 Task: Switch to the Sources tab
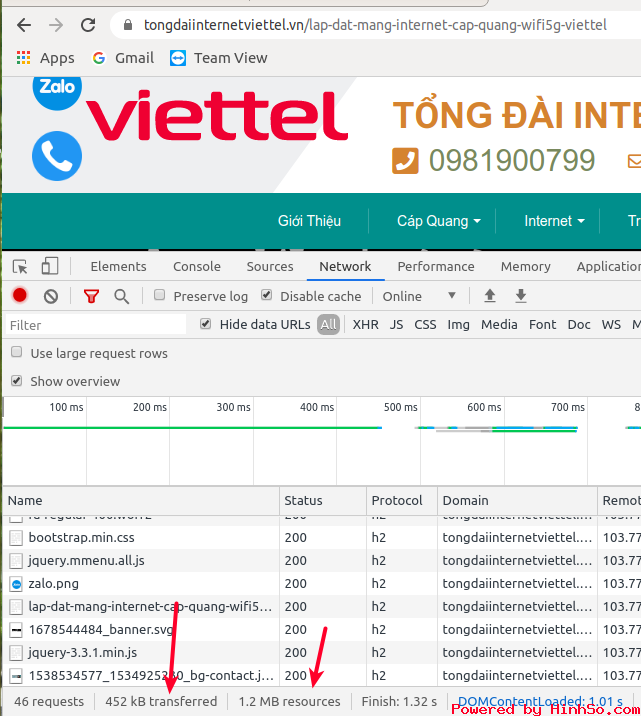coord(270,266)
